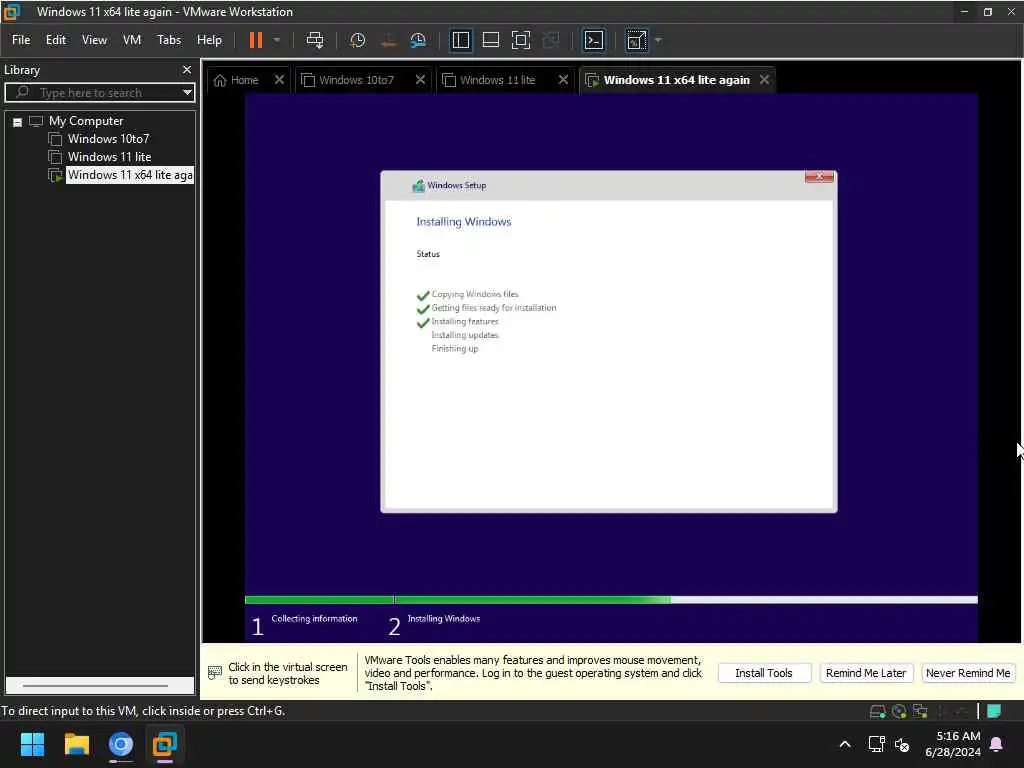Click the installation progress bar
This screenshot has width=1024, height=768.
611,600
